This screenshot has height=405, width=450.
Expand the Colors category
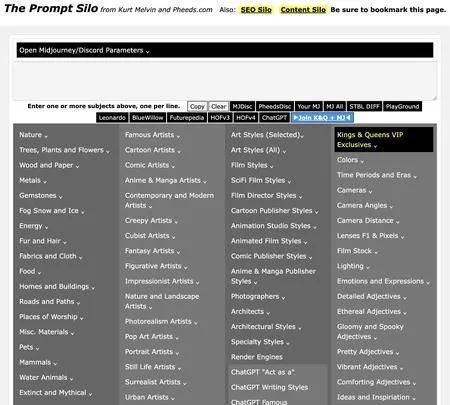[x=350, y=160]
